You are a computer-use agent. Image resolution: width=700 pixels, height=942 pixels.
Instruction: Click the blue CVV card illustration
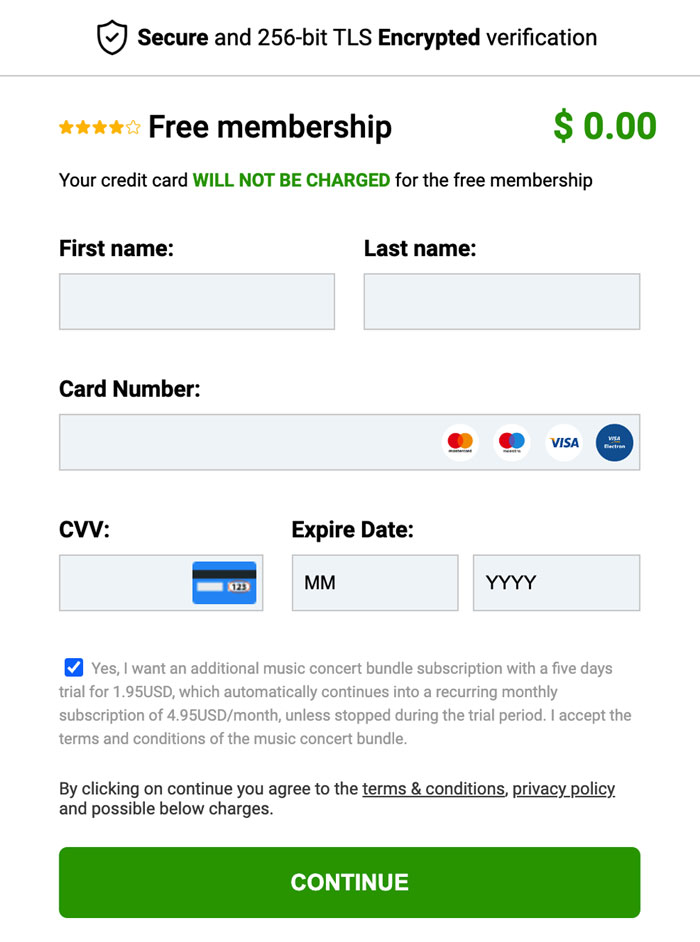click(x=222, y=582)
